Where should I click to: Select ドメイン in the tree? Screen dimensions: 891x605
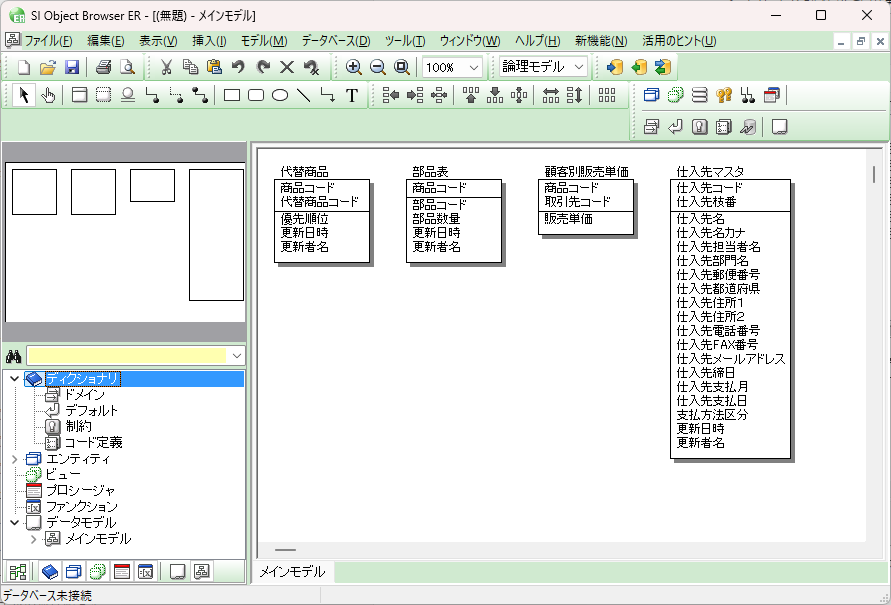[85, 394]
